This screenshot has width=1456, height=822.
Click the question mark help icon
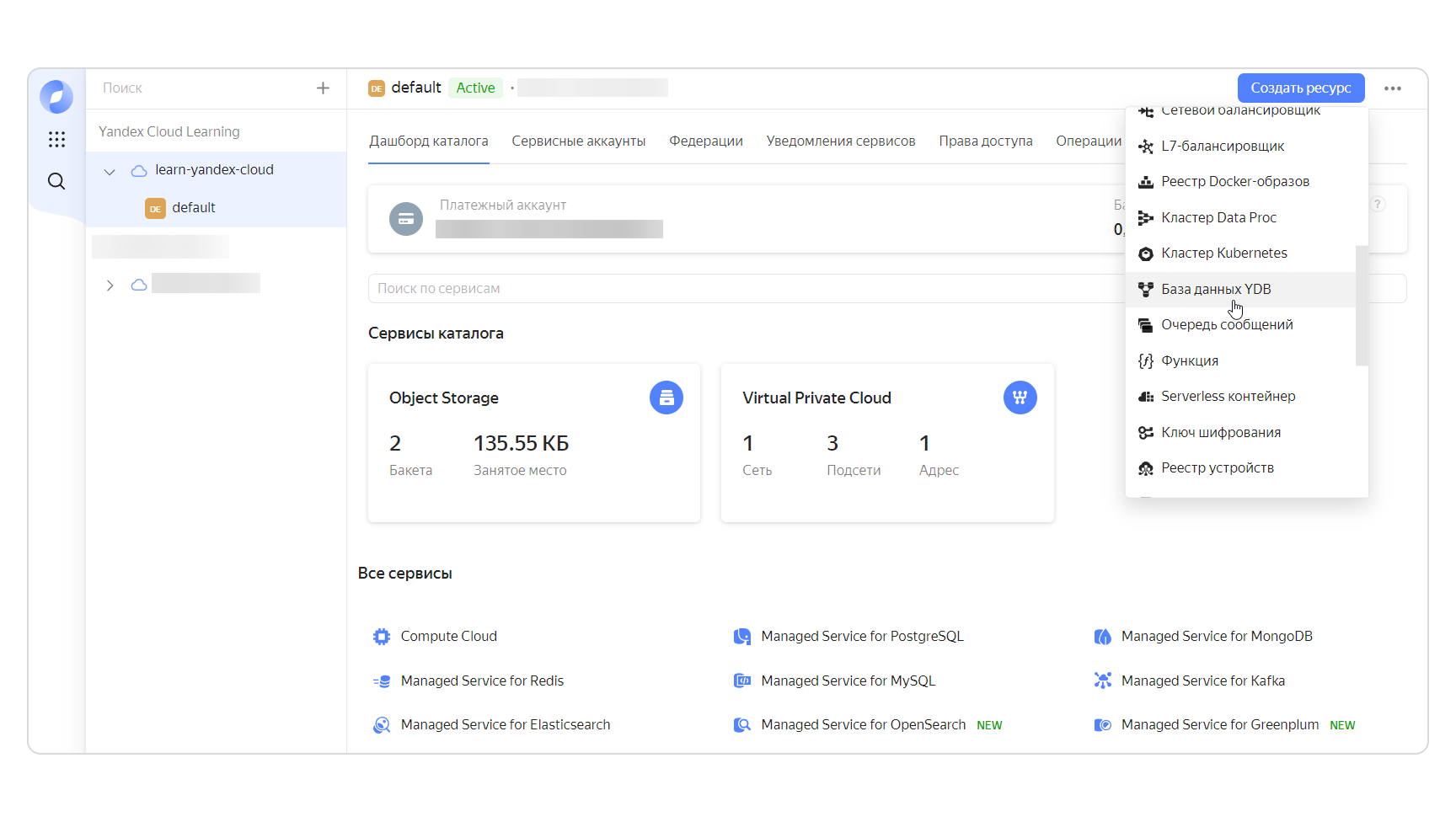point(1378,205)
